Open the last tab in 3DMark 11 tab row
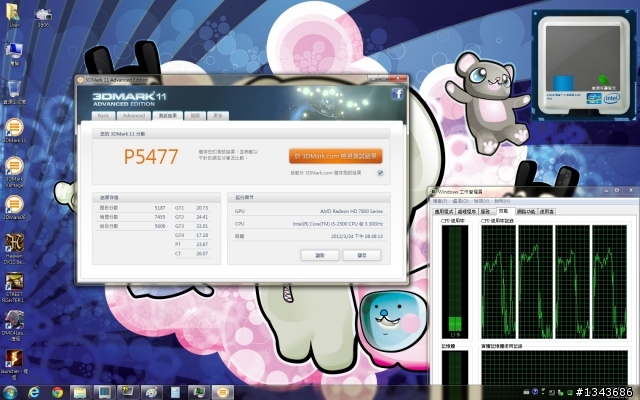Image resolution: width=640 pixels, height=400 pixels. coord(218,116)
